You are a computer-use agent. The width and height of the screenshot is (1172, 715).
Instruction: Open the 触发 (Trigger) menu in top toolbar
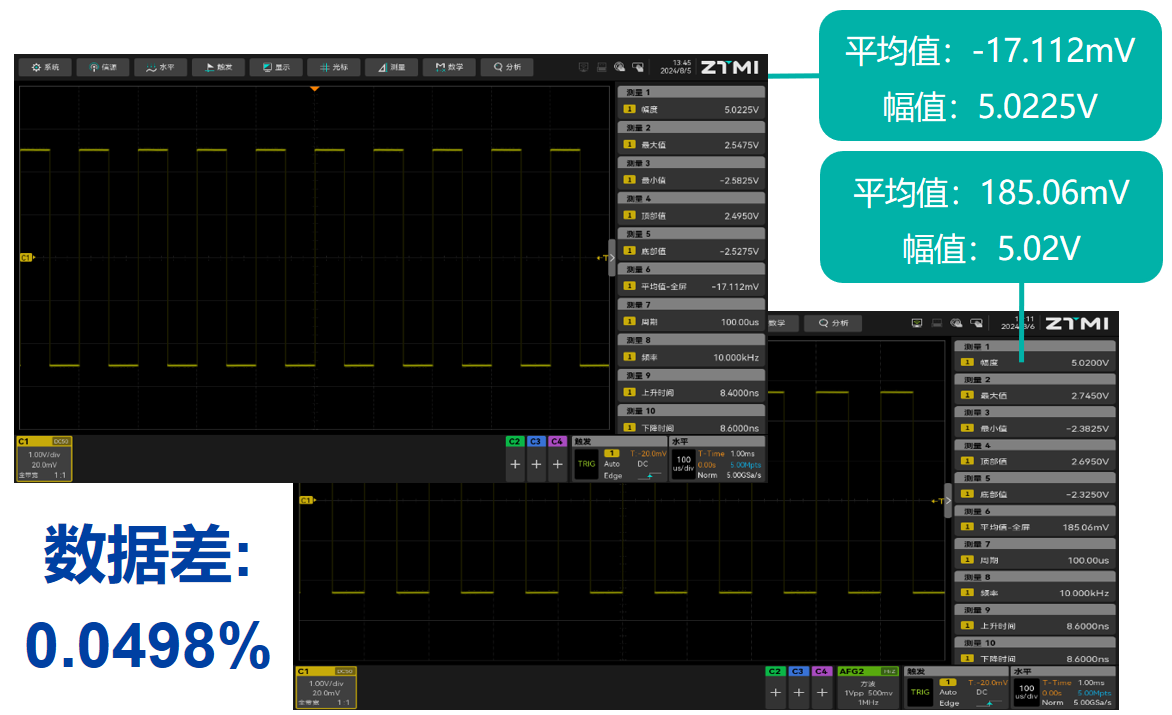(x=218, y=68)
